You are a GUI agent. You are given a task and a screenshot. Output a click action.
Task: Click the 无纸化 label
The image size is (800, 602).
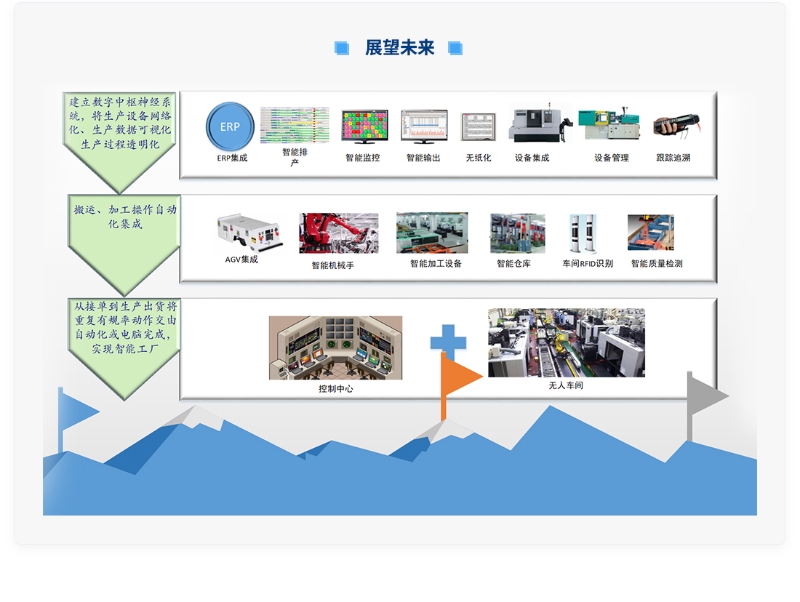[x=478, y=158]
